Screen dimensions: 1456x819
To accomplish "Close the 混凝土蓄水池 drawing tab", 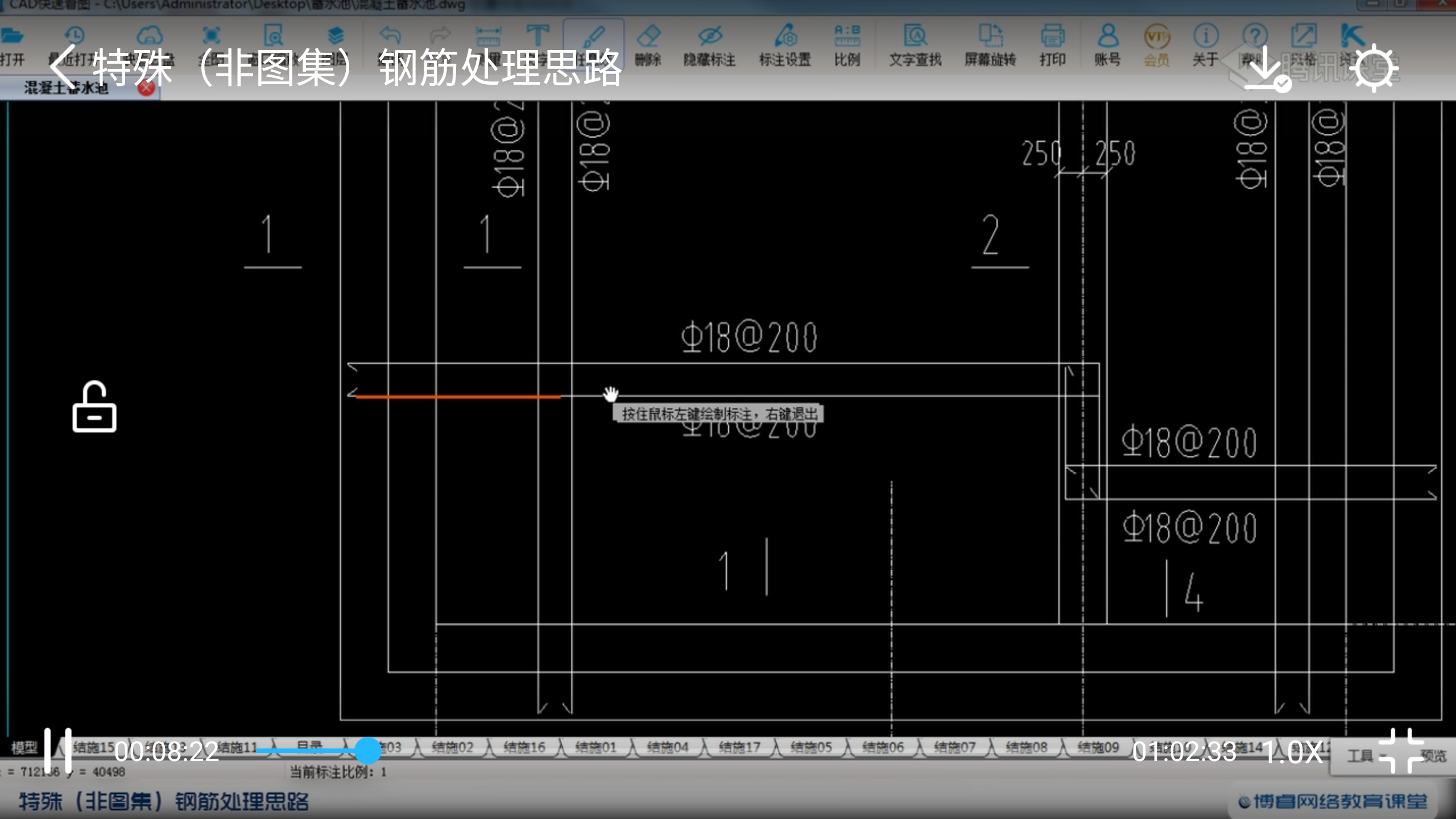I will (x=146, y=87).
